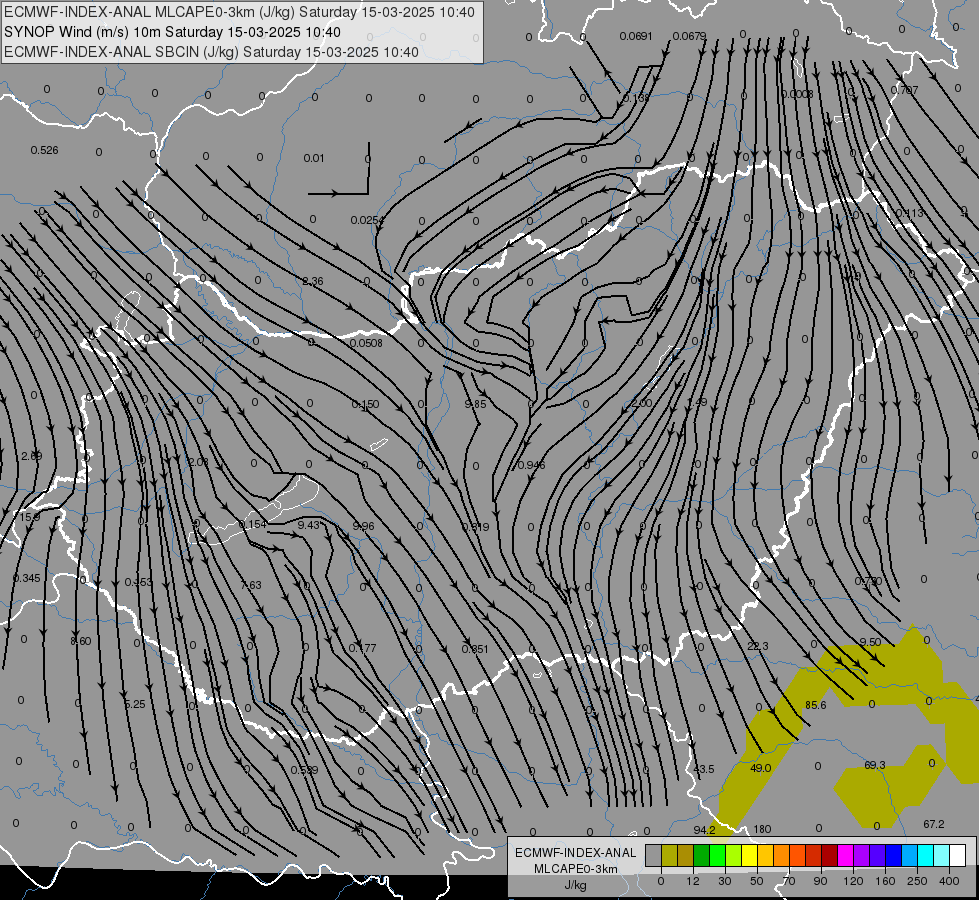
Task: Click the map value 5.25
Action: coord(135,704)
